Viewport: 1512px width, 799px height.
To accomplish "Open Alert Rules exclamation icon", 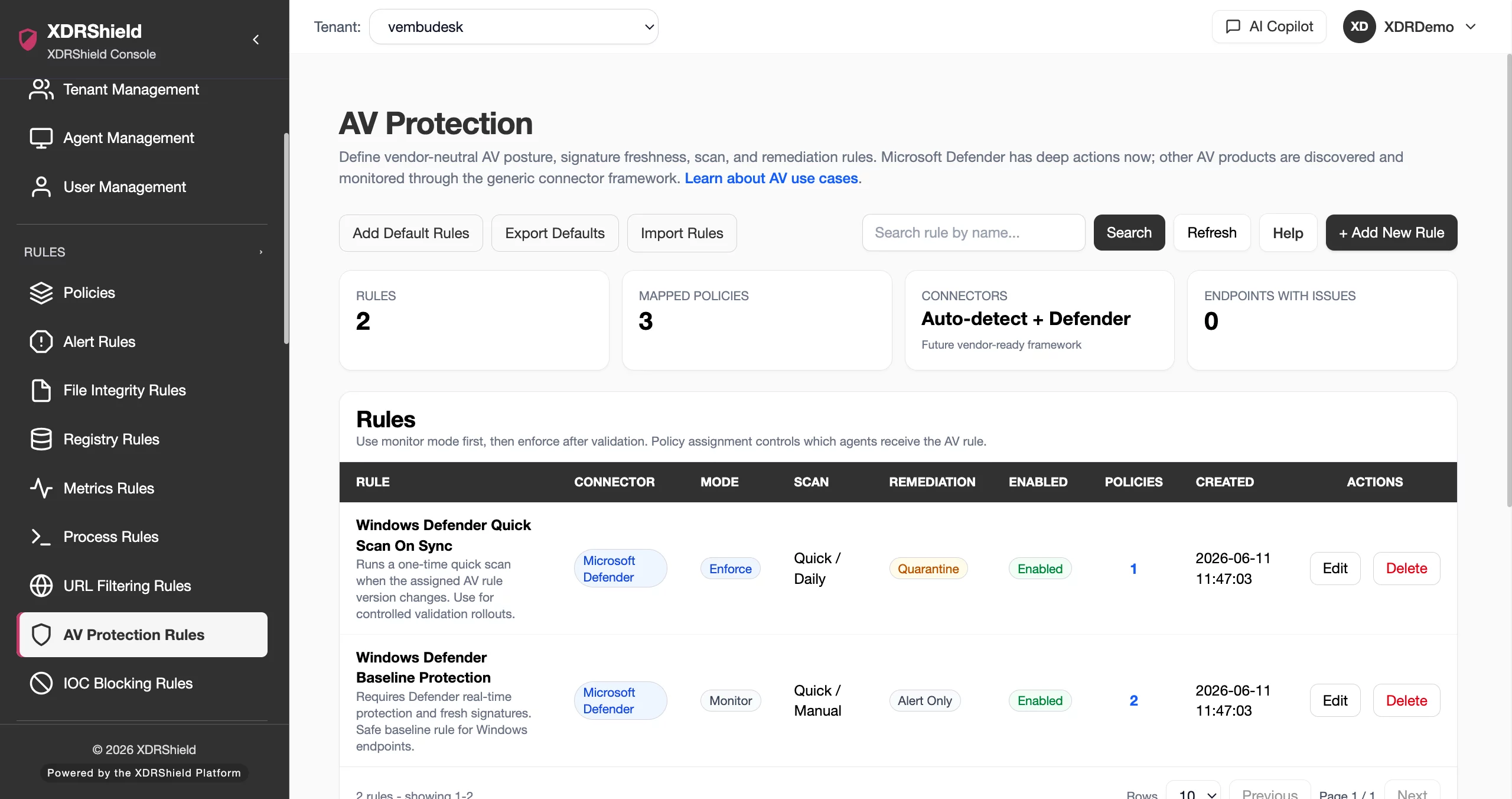I will [x=41, y=342].
